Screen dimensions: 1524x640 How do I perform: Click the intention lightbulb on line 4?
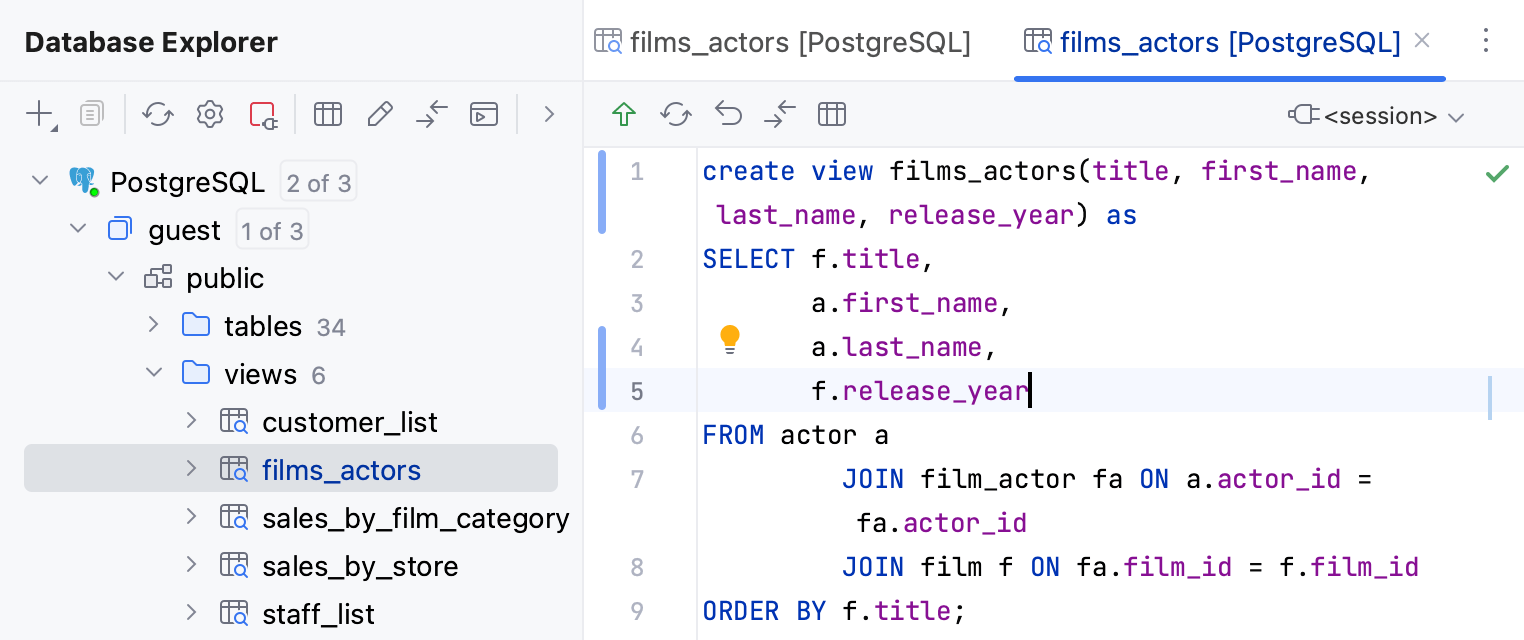(x=729, y=340)
